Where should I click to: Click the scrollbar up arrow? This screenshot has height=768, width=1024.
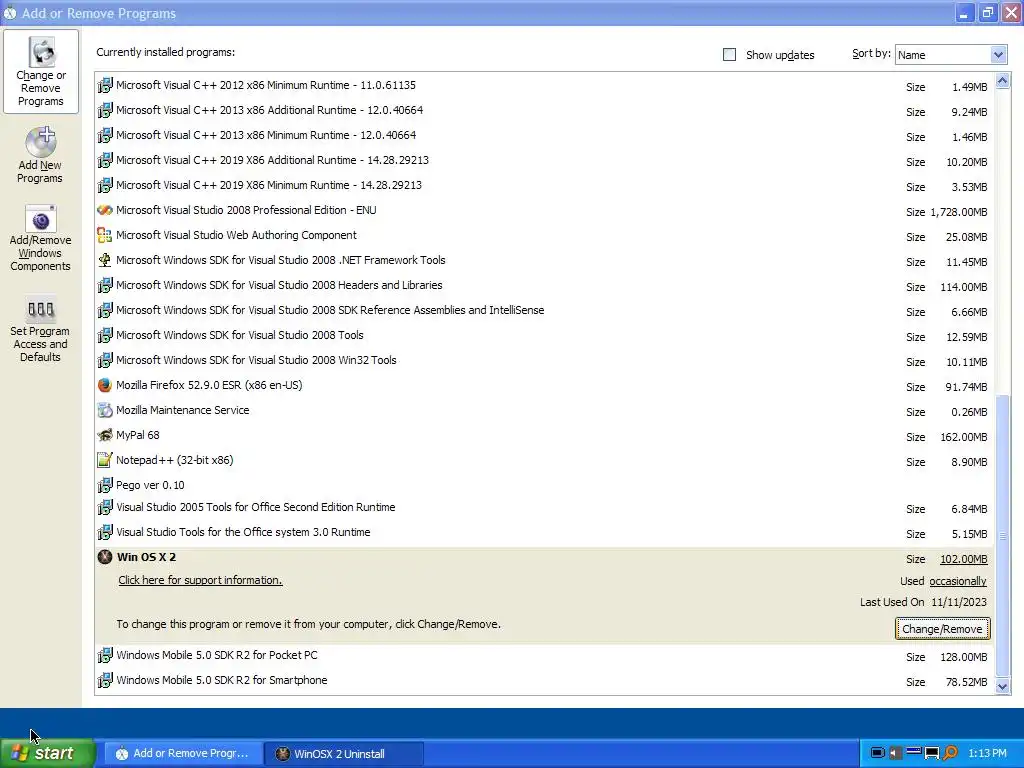1002,81
